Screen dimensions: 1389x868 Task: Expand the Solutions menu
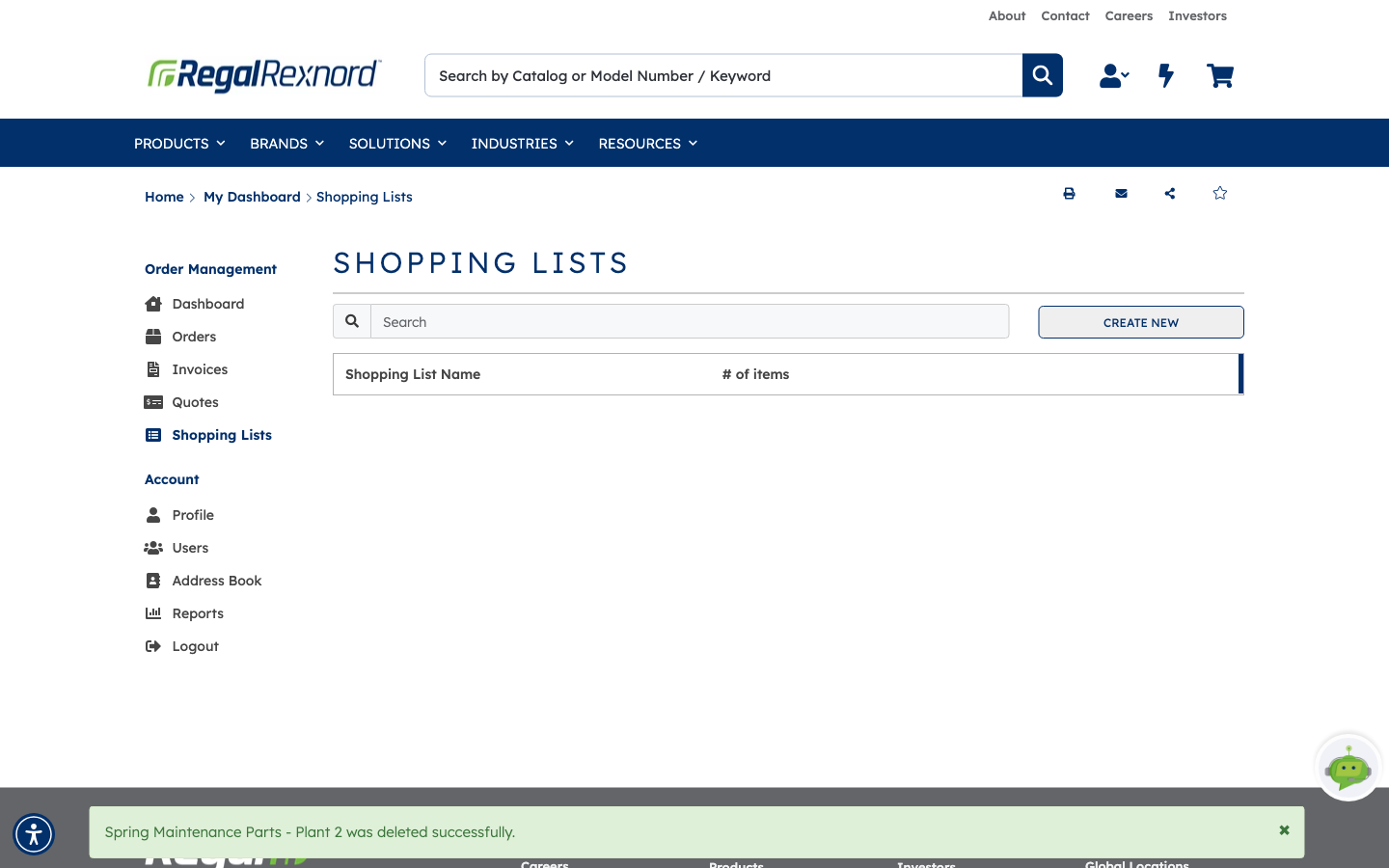tap(397, 143)
